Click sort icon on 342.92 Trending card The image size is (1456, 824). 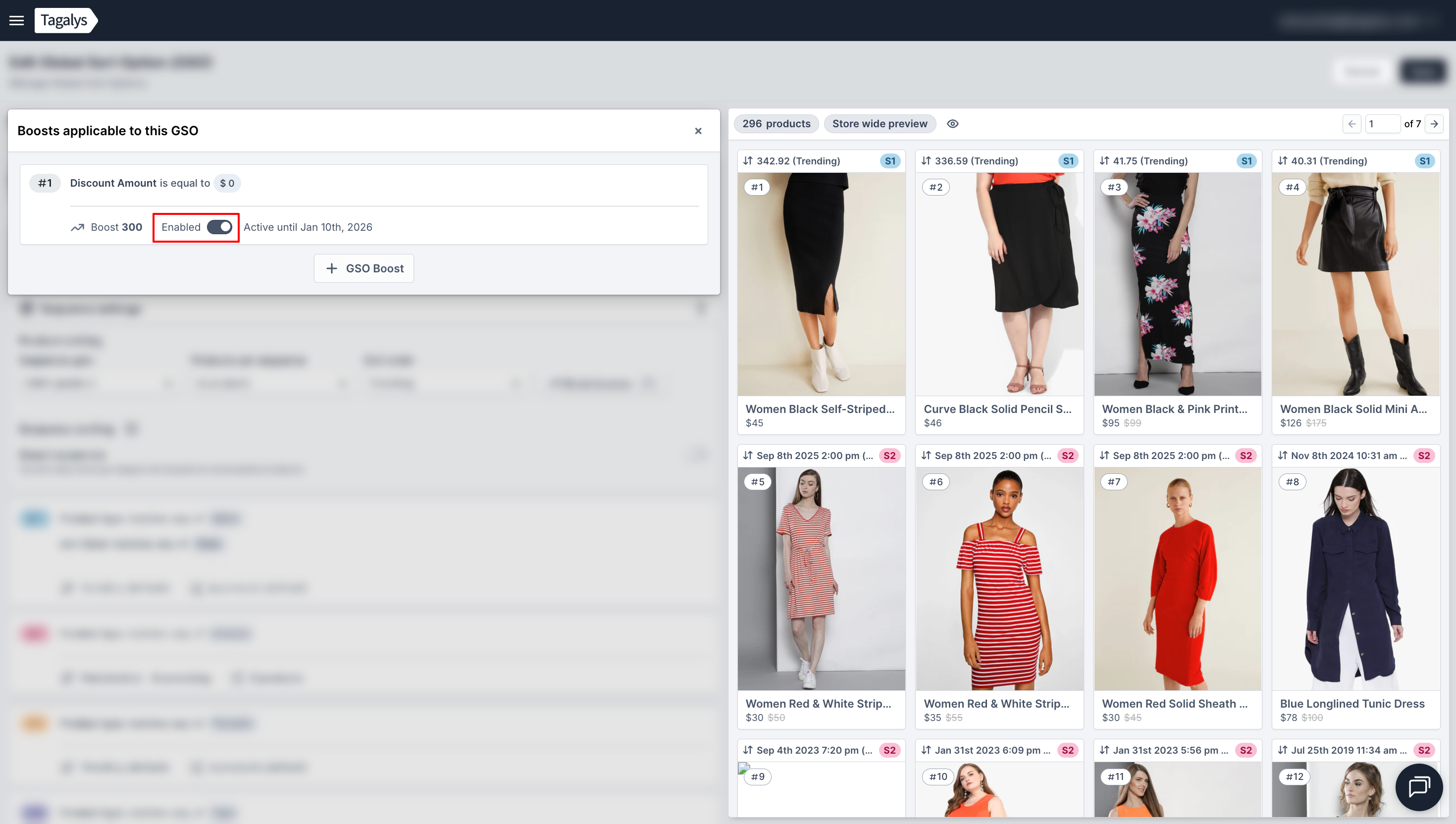pyautogui.click(x=747, y=161)
